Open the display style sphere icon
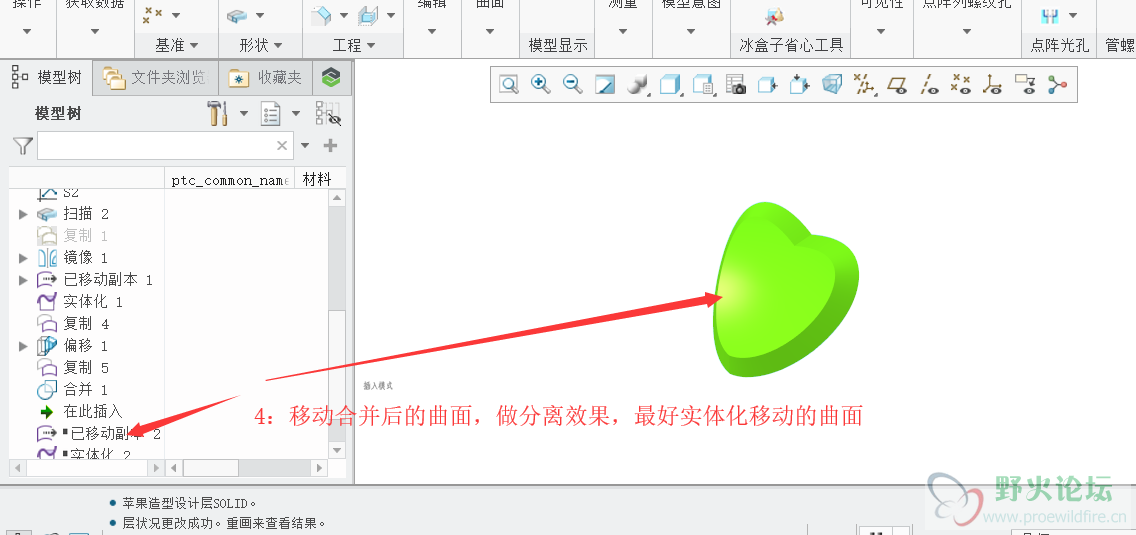Image resolution: width=1136 pixels, height=535 pixels. 636,85
